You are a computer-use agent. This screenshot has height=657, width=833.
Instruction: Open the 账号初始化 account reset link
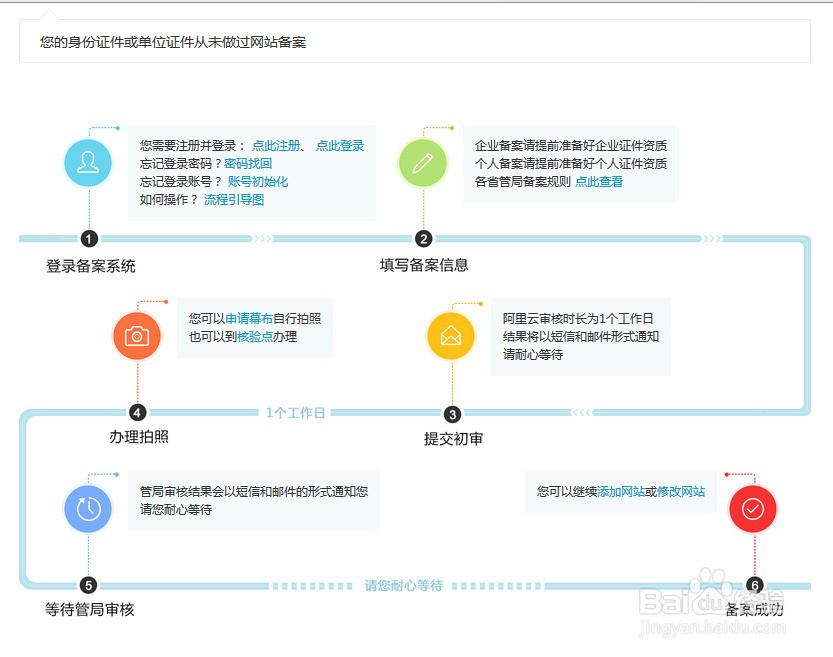[258, 182]
